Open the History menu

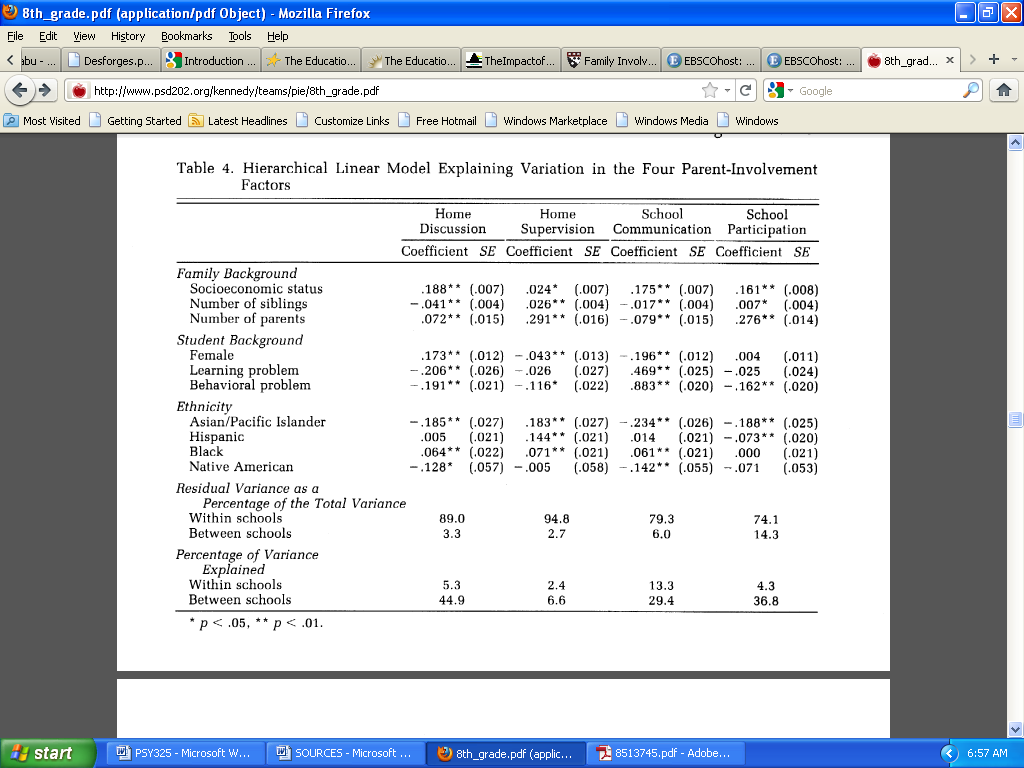(x=128, y=36)
